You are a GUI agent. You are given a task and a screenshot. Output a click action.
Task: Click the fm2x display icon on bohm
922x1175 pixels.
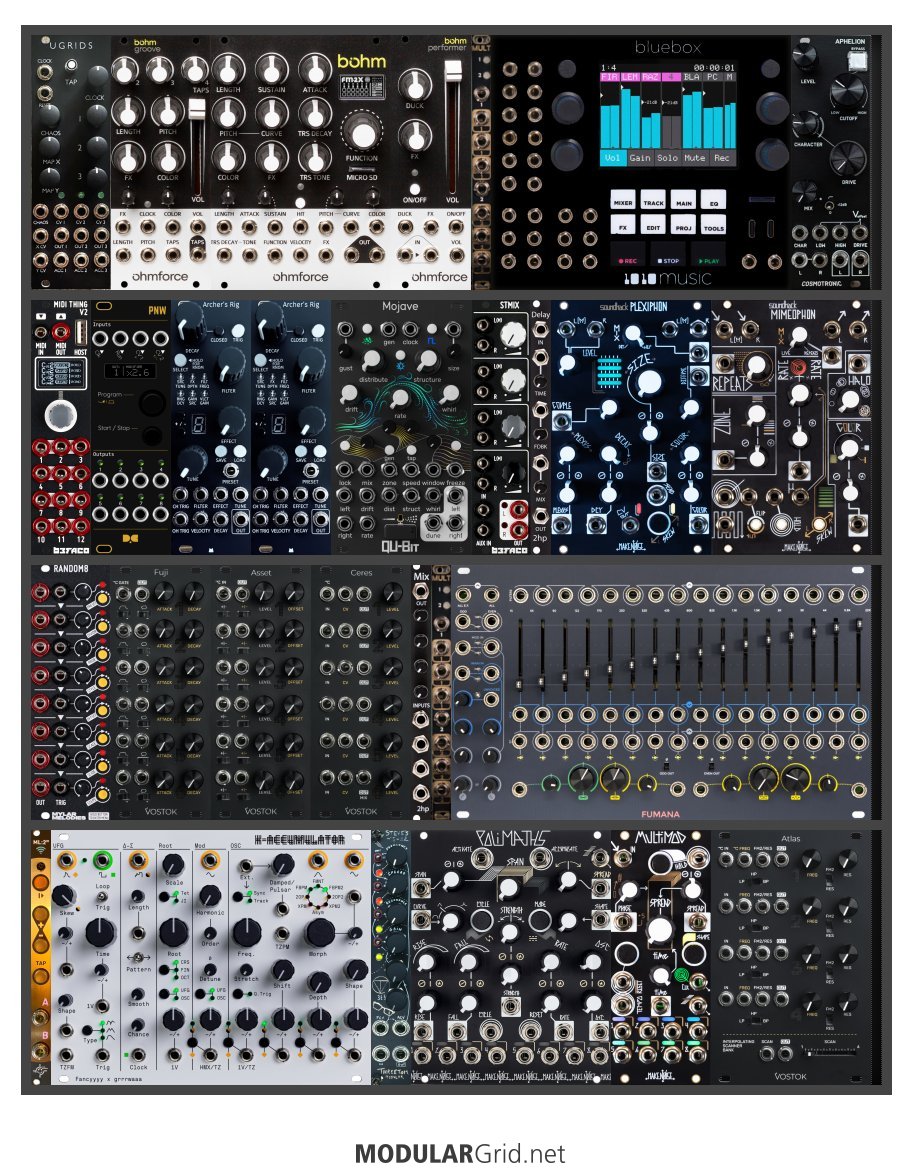click(x=361, y=87)
